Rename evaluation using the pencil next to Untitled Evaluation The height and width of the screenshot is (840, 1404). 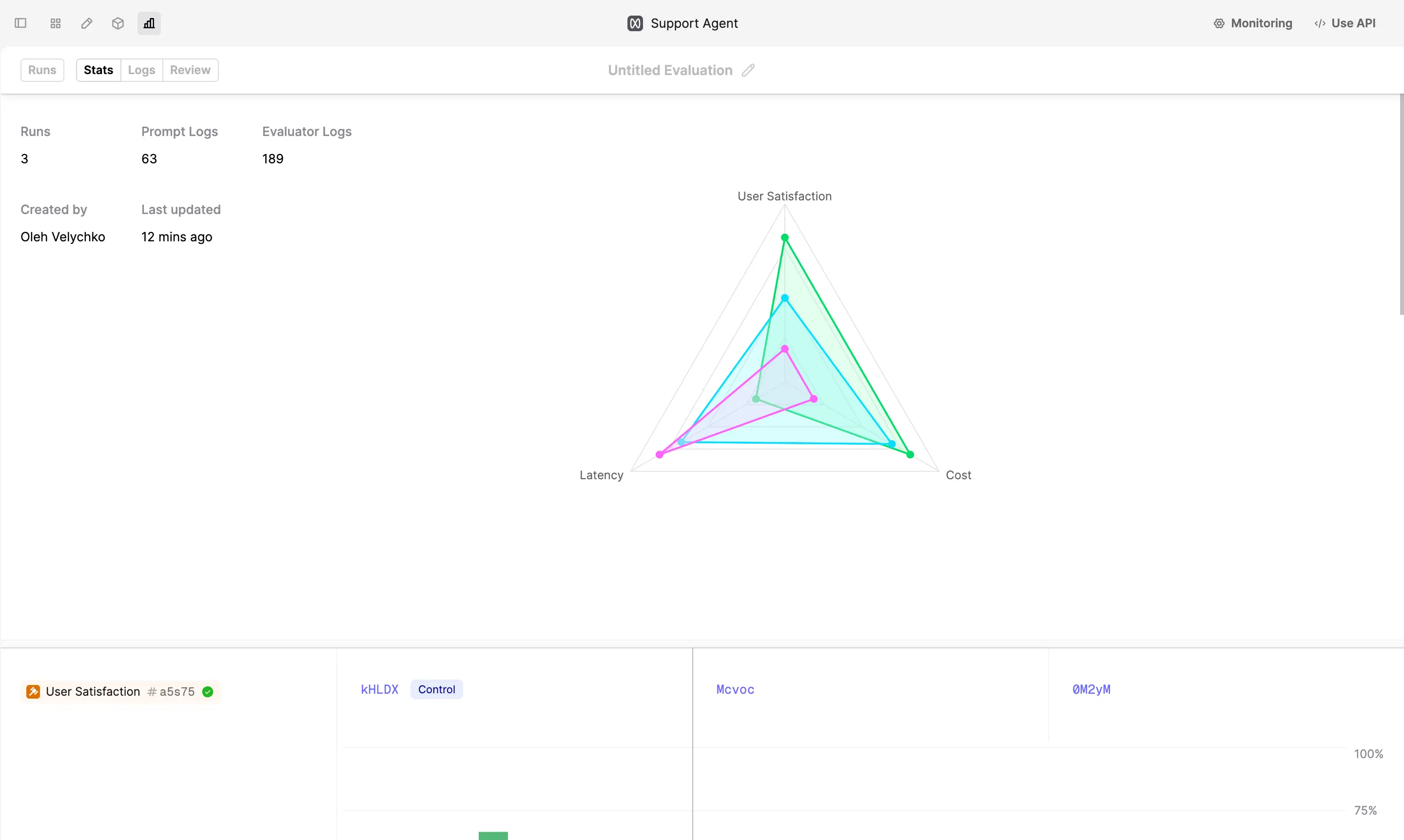pos(748,70)
